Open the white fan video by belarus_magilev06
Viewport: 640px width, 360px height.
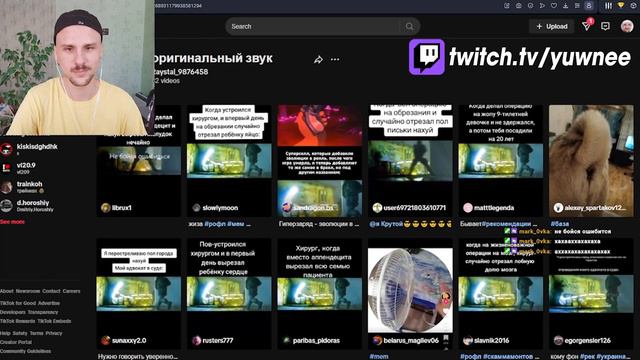point(410,294)
